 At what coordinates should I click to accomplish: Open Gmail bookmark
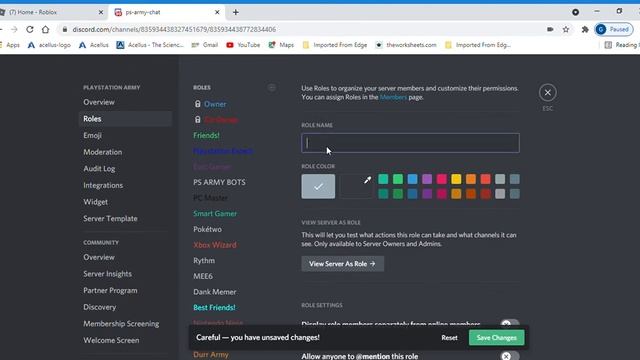pyautogui.click(x=205, y=45)
